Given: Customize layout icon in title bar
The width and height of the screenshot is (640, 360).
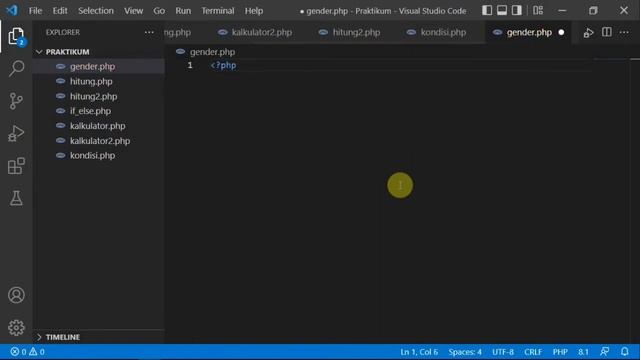Looking at the screenshot, I should tap(538, 10).
